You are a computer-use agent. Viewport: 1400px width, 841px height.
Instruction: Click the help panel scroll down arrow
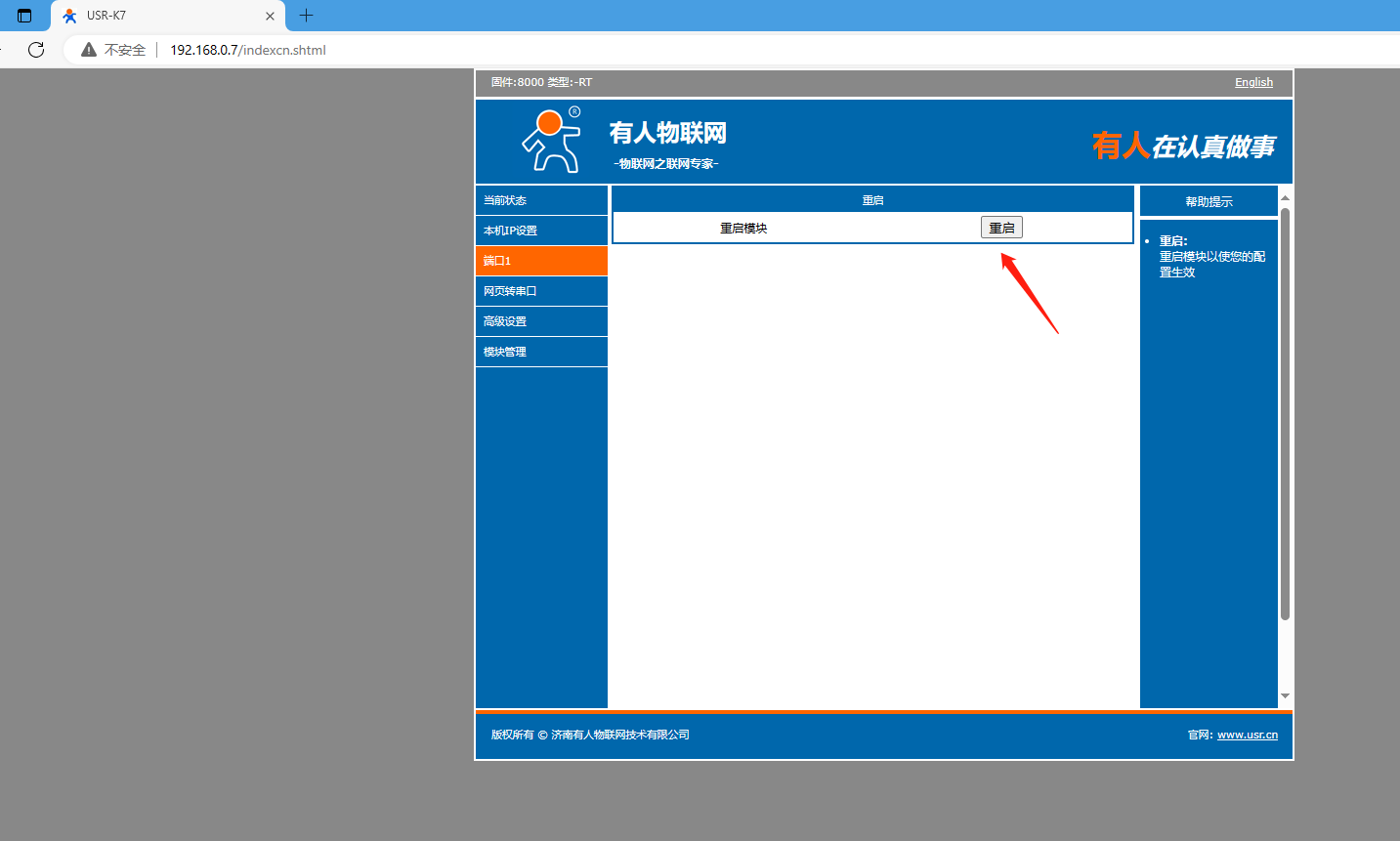pos(1285,695)
